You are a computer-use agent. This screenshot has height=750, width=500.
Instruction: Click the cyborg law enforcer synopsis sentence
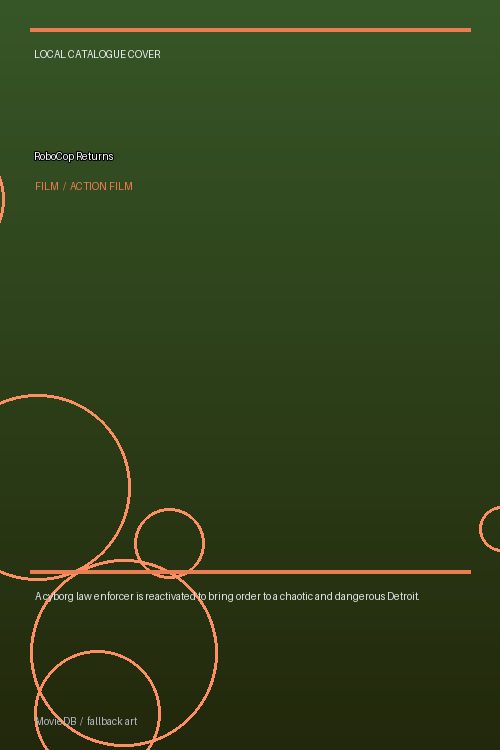(x=227, y=596)
